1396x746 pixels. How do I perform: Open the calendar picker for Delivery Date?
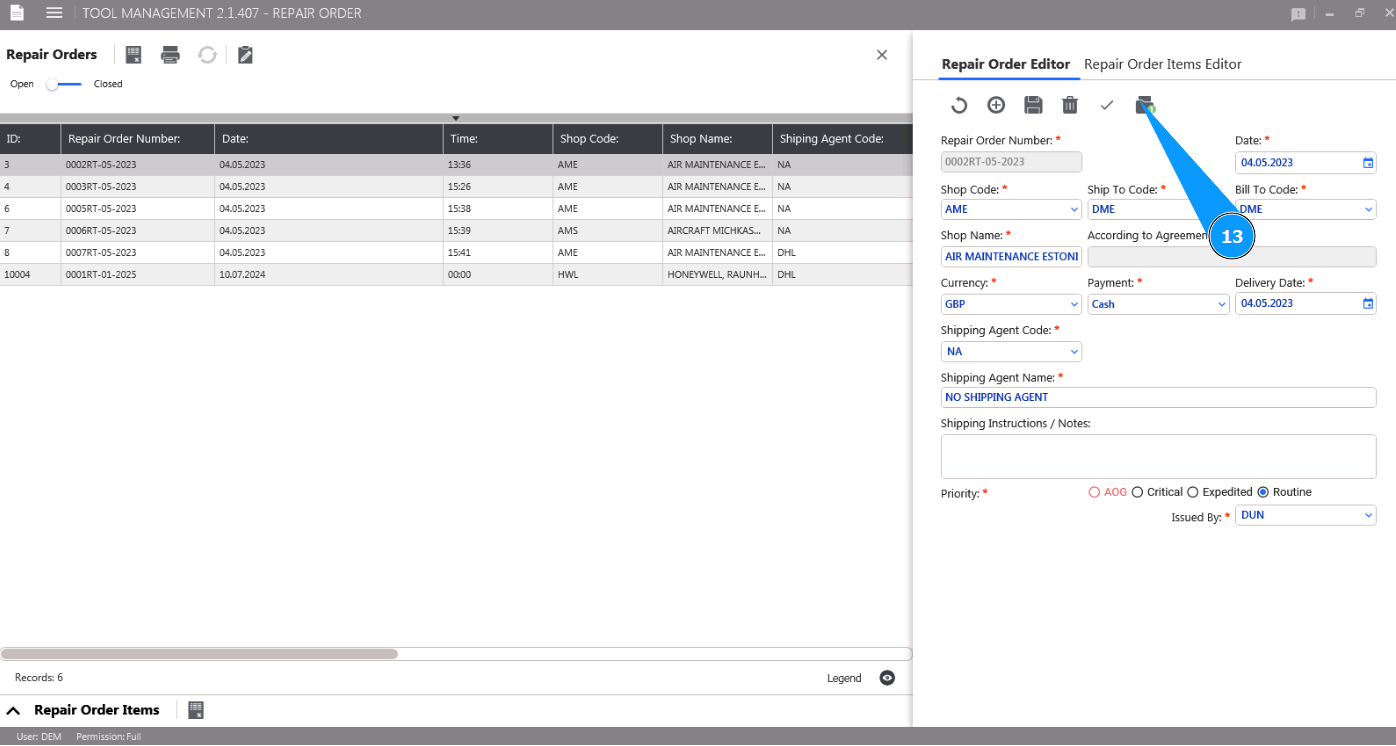(1368, 304)
